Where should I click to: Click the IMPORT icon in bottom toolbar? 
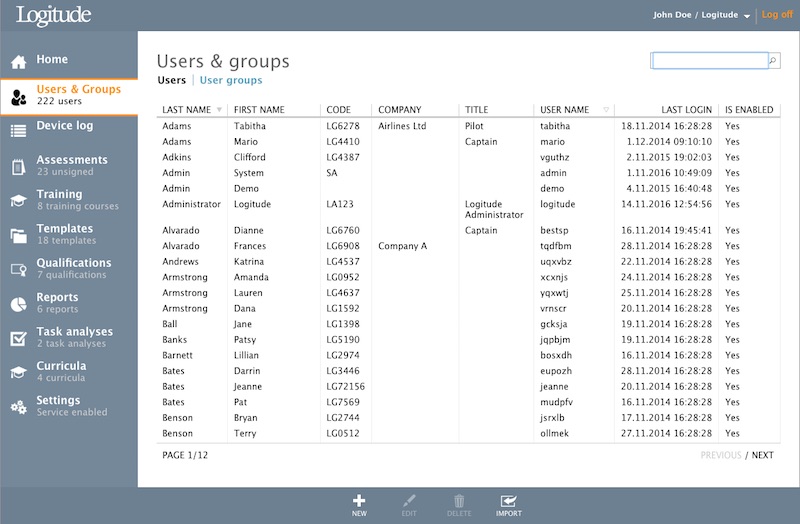508,501
